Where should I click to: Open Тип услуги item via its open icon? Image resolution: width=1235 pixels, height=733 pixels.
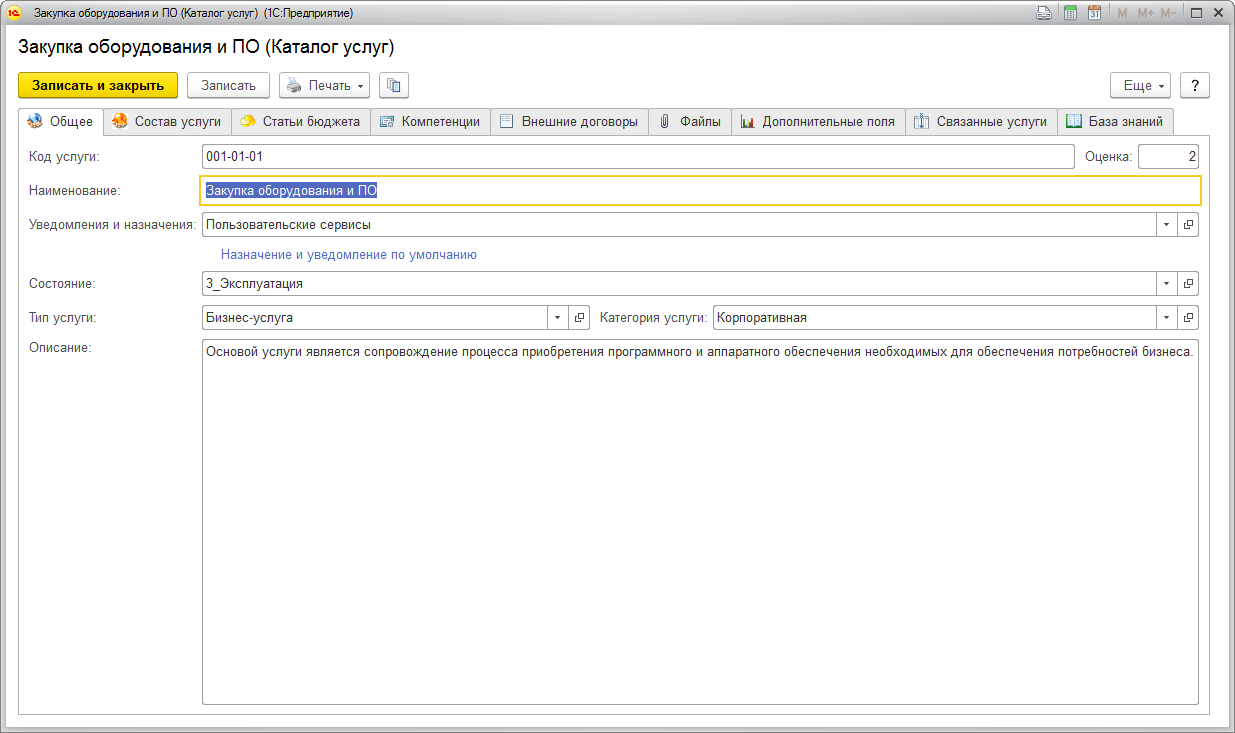point(579,318)
